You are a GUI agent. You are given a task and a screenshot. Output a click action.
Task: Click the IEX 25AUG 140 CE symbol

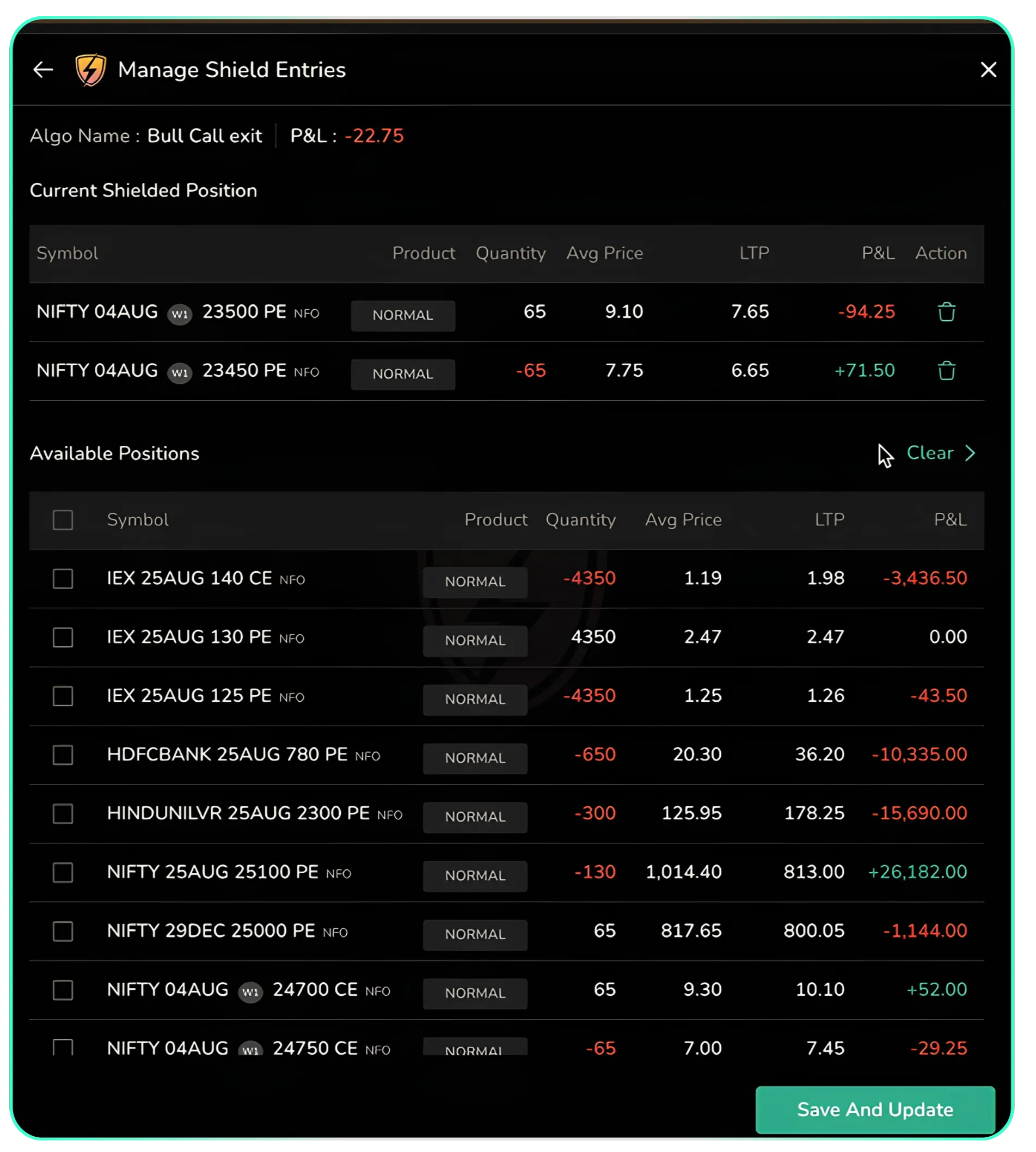tap(189, 578)
